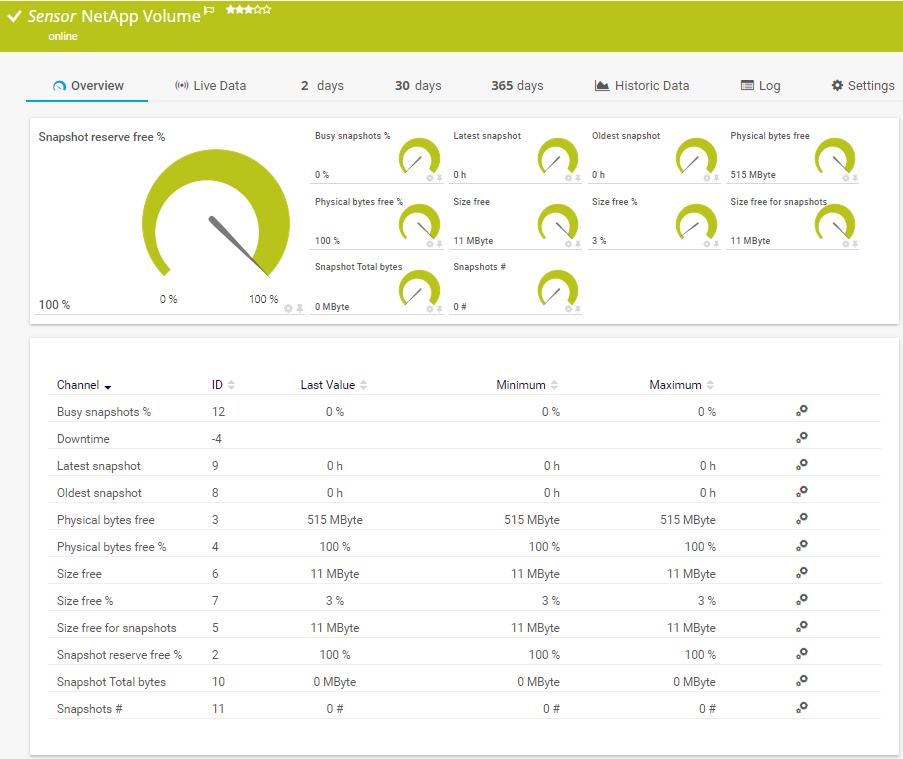Open the sensor Settings tab
Screen dimensions: 903x759
click(862, 86)
